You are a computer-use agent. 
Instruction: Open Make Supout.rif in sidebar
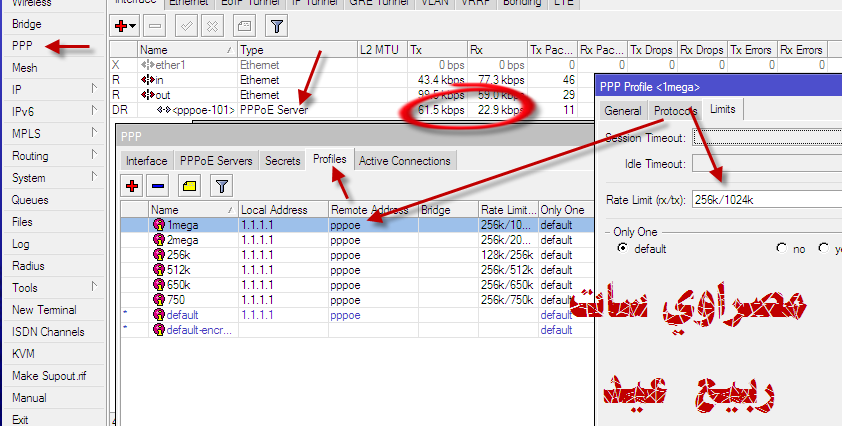pos(49,376)
